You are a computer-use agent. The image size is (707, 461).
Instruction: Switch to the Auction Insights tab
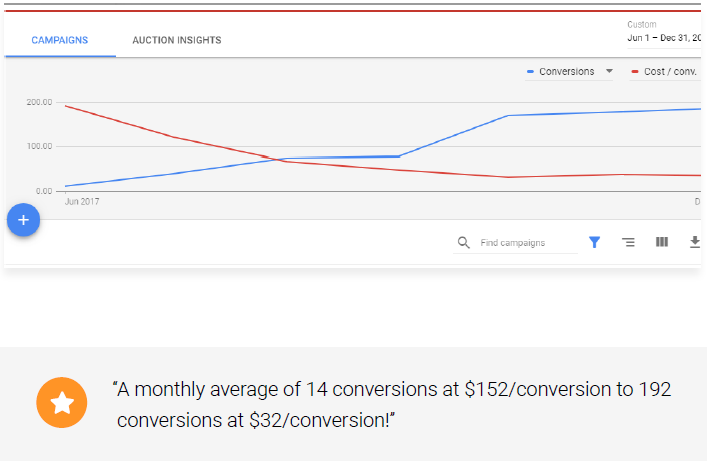tap(177, 40)
